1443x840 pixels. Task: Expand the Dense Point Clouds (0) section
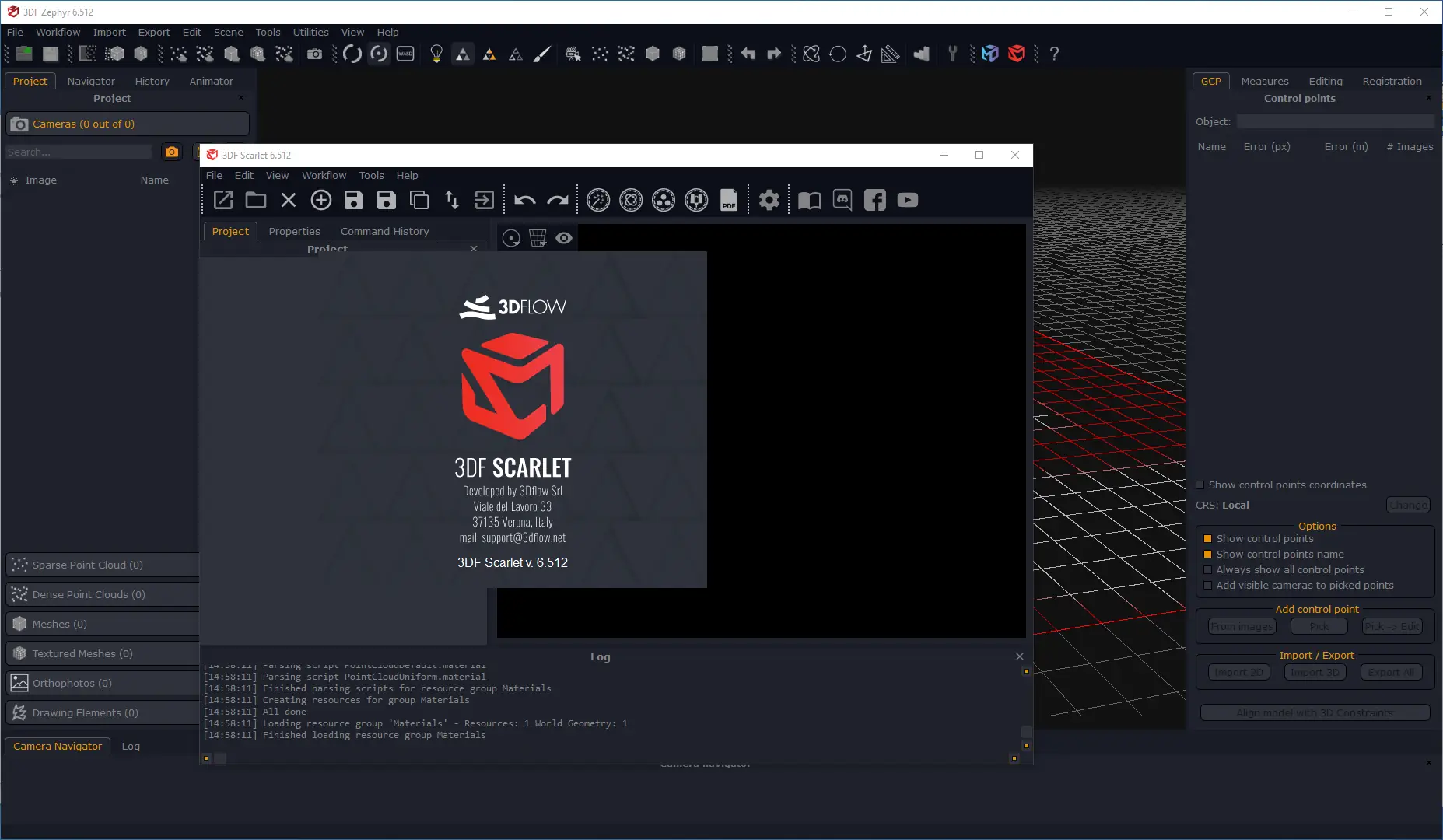[x=103, y=594]
